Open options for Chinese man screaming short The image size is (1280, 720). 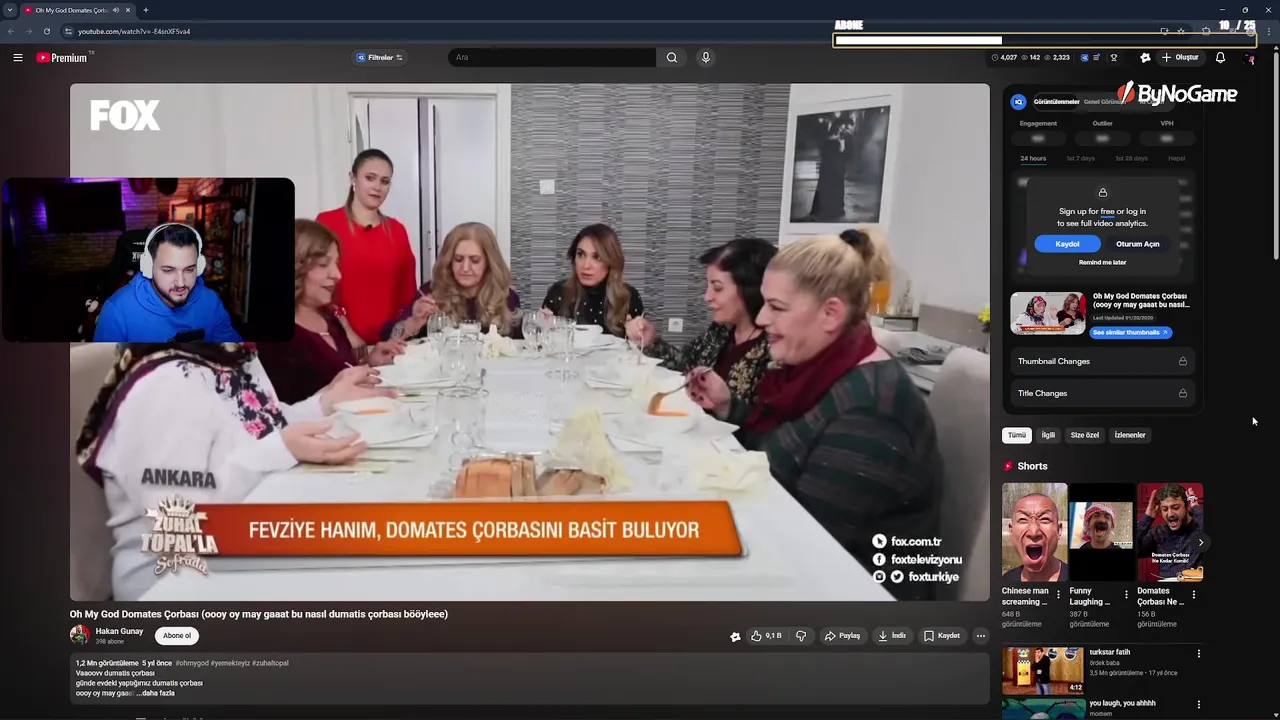pos(1059,595)
